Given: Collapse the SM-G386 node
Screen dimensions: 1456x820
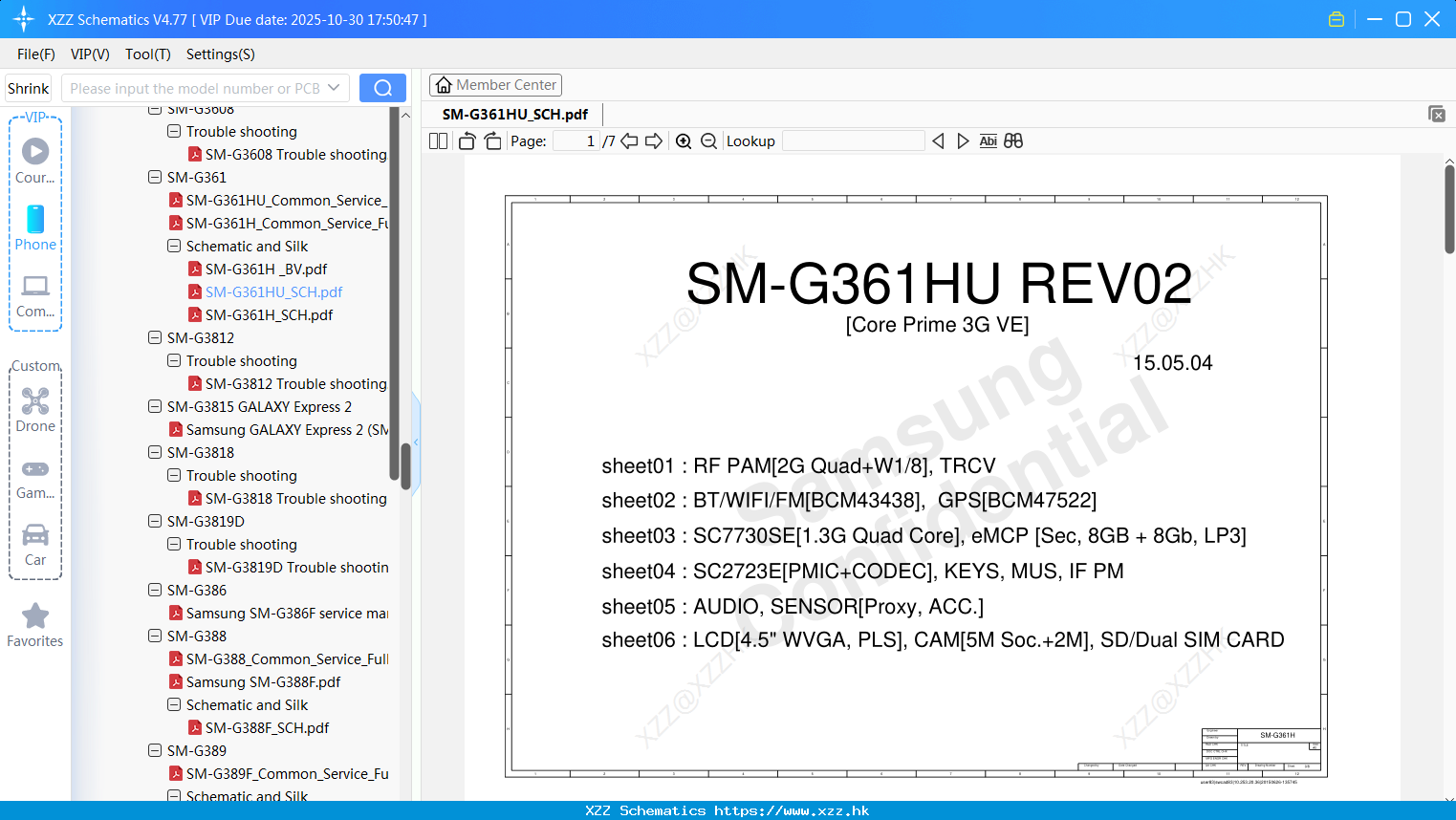Looking at the screenshot, I should click(155, 590).
